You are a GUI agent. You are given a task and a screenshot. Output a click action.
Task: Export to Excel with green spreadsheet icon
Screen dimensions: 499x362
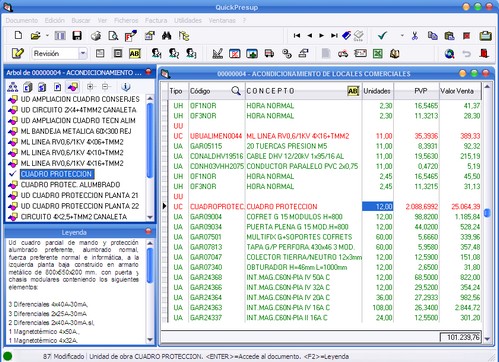(x=377, y=53)
